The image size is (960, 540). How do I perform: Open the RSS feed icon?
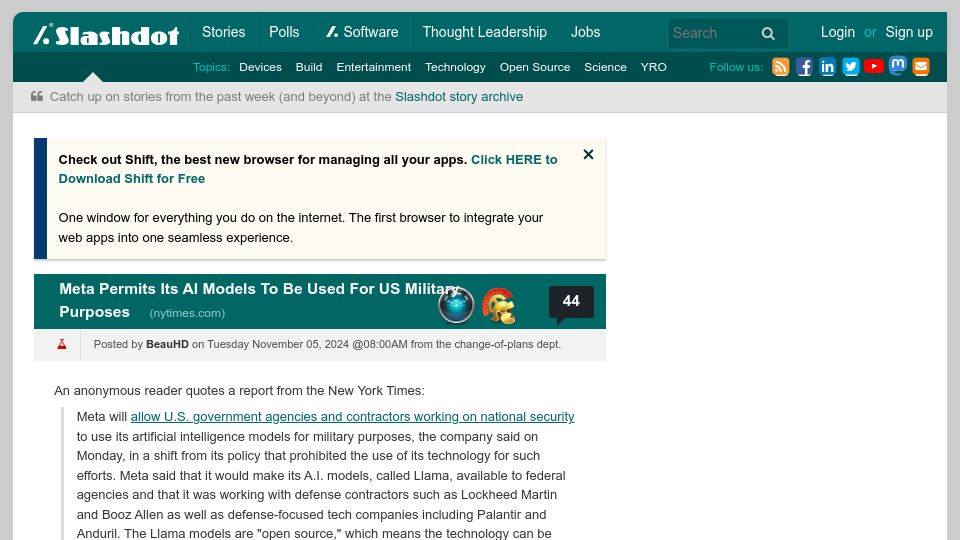[x=780, y=67]
